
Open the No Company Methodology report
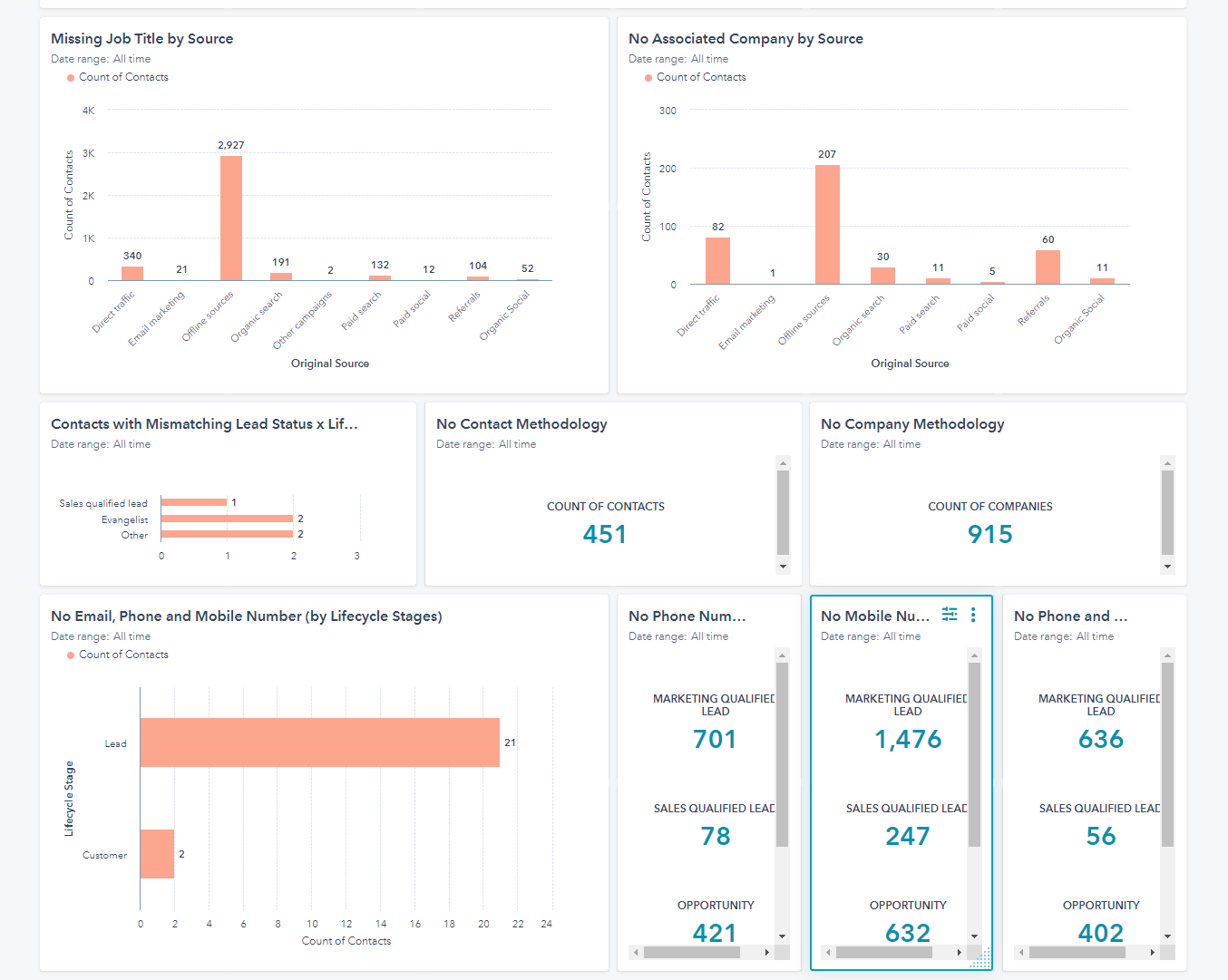pyautogui.click(x=912, y=423)
